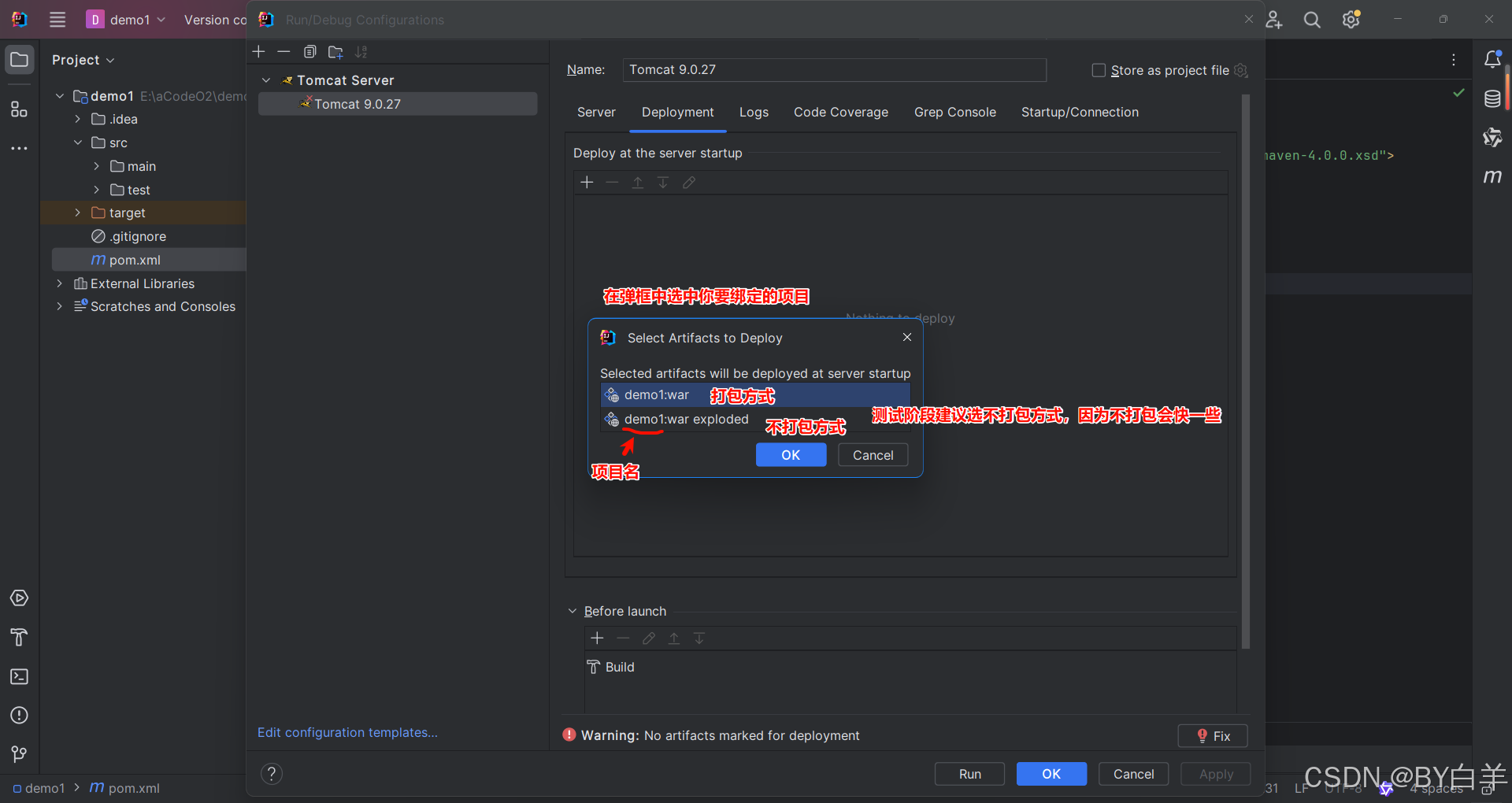The image size is (1512, 803).
Task: Click the Fix warning button
Action: point(1213,736)
